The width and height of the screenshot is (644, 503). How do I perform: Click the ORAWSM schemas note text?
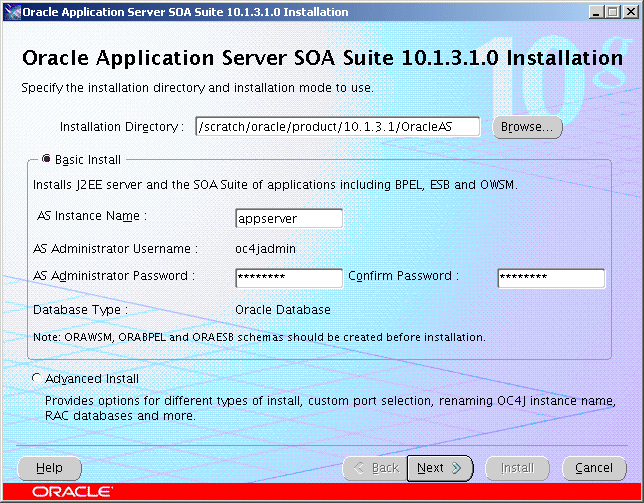point(259,337)
